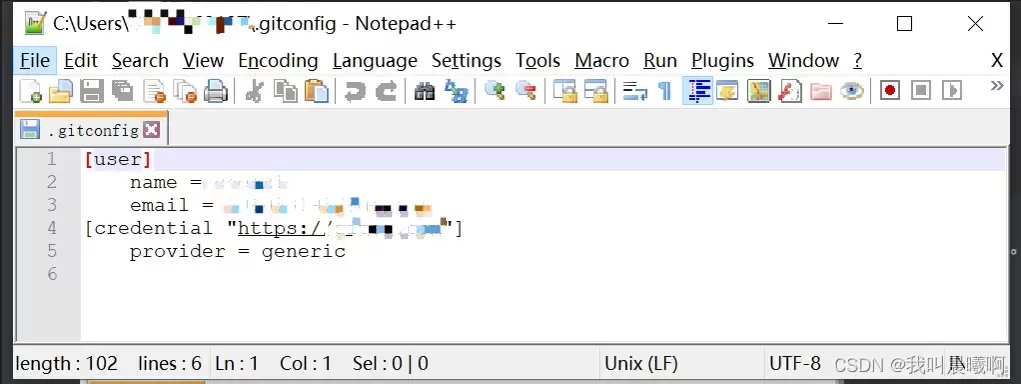This screenshot has height=384, width=1021.
Task: Click 'Ln : 1' in the status bar
Action: (237, 363)
